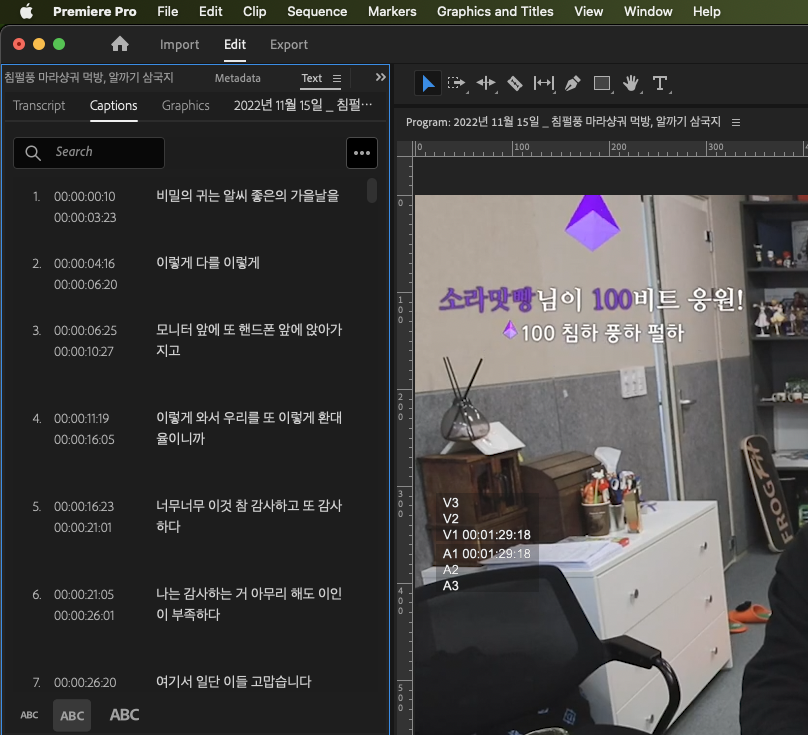This screenshot has width=808, height=735.
Task: Select the 침펄풍 마라샹궈 source panel tab
Action: pos(89,78)
